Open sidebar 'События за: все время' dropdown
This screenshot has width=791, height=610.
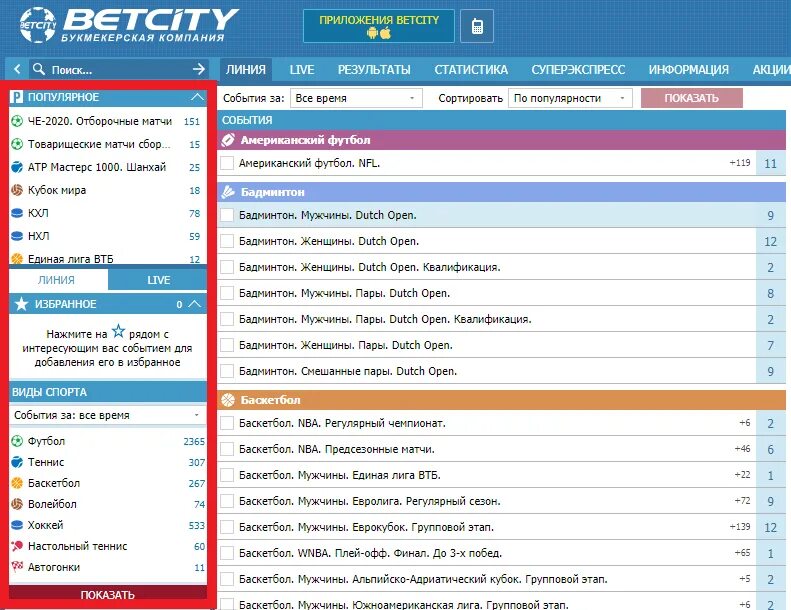(x=107, y=415)
